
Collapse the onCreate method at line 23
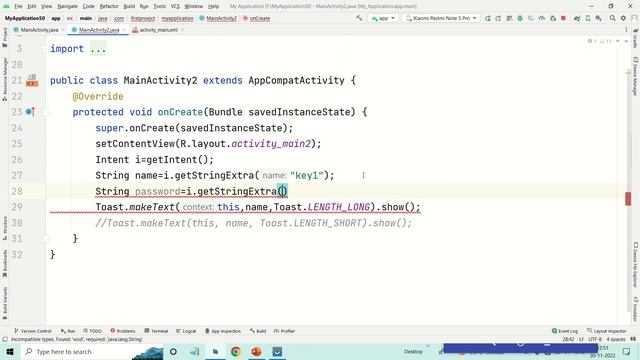(46, 112)
